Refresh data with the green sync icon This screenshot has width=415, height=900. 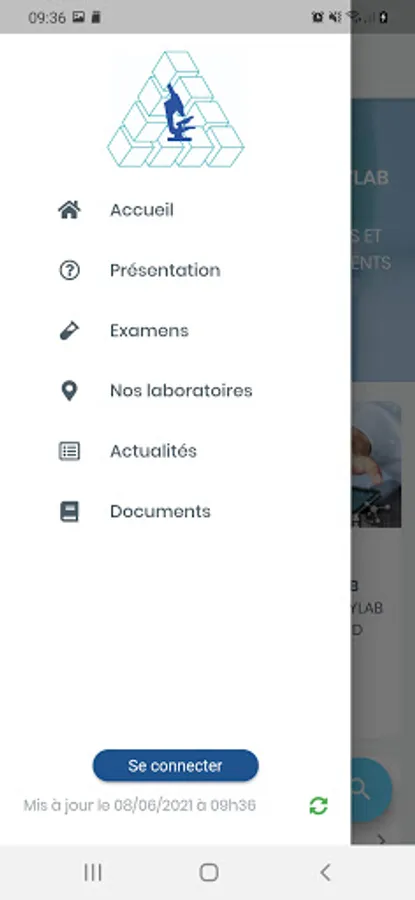[x=319, y=806]
